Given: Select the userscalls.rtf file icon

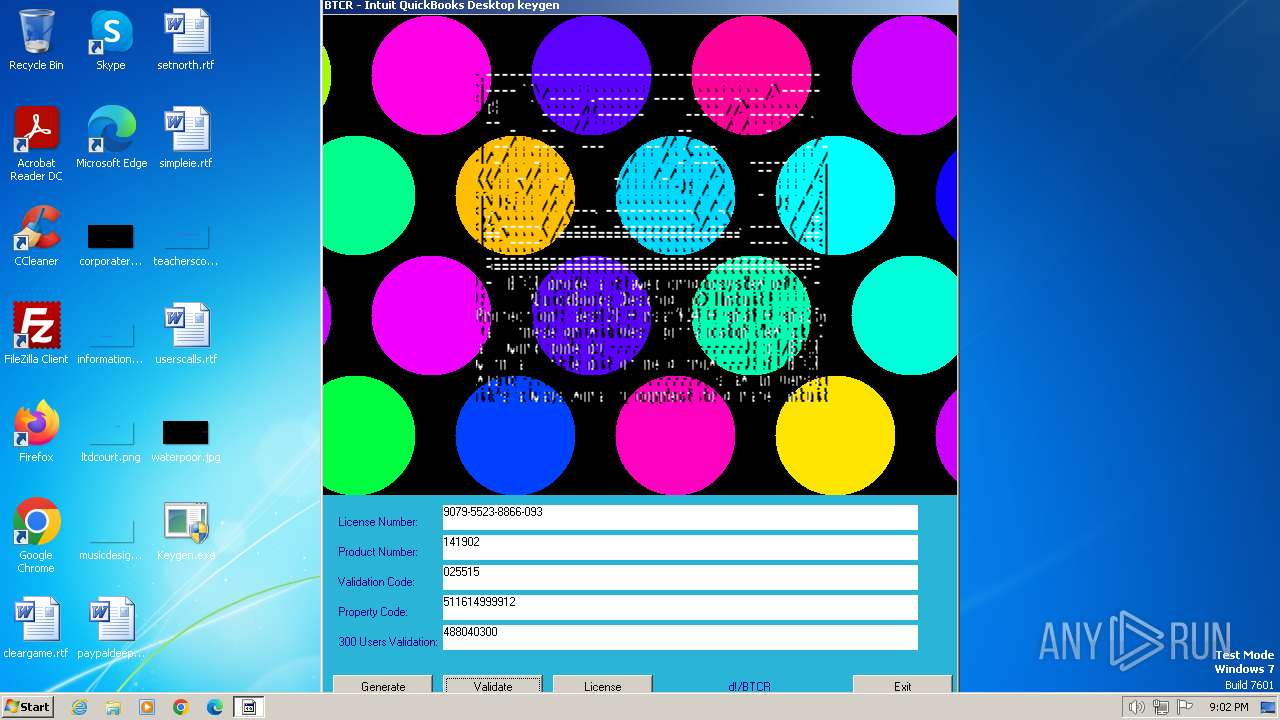Looking at the screenshot, I should [186, 335].
